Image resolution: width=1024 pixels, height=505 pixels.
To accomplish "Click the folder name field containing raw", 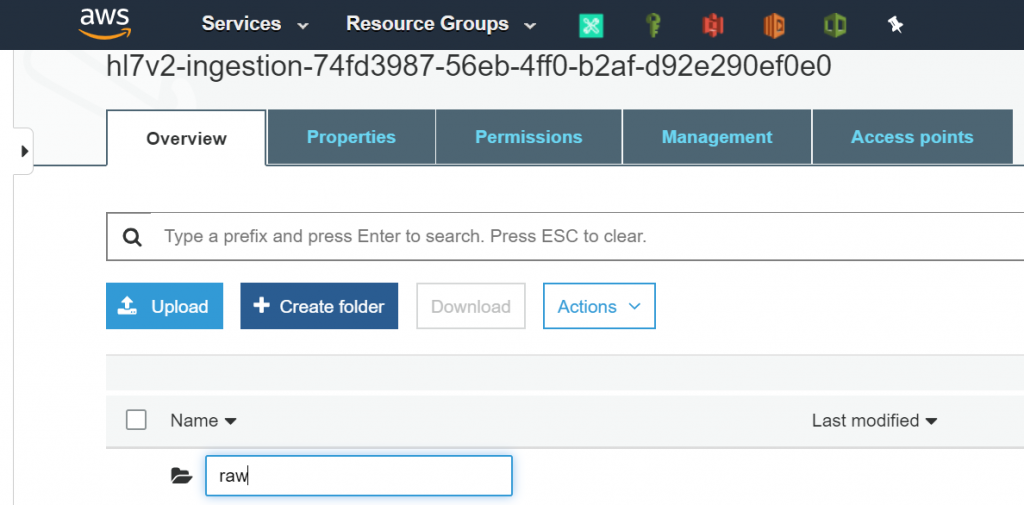I will tap(359, 476).
